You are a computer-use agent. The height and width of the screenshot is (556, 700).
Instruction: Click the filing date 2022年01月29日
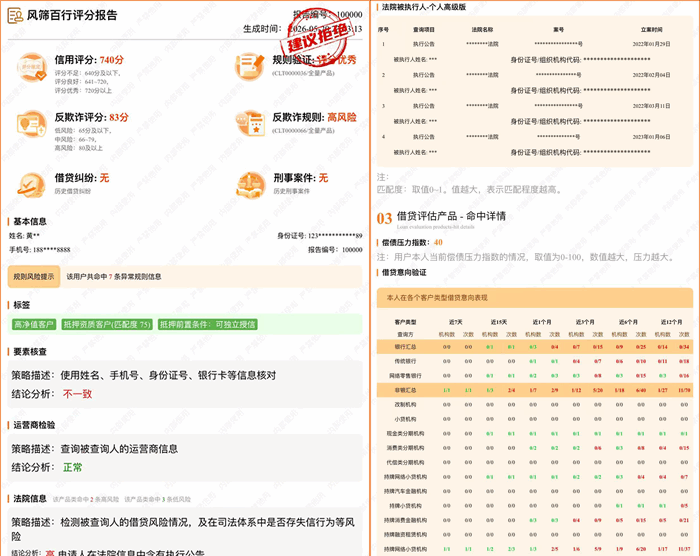pos(651,44)
